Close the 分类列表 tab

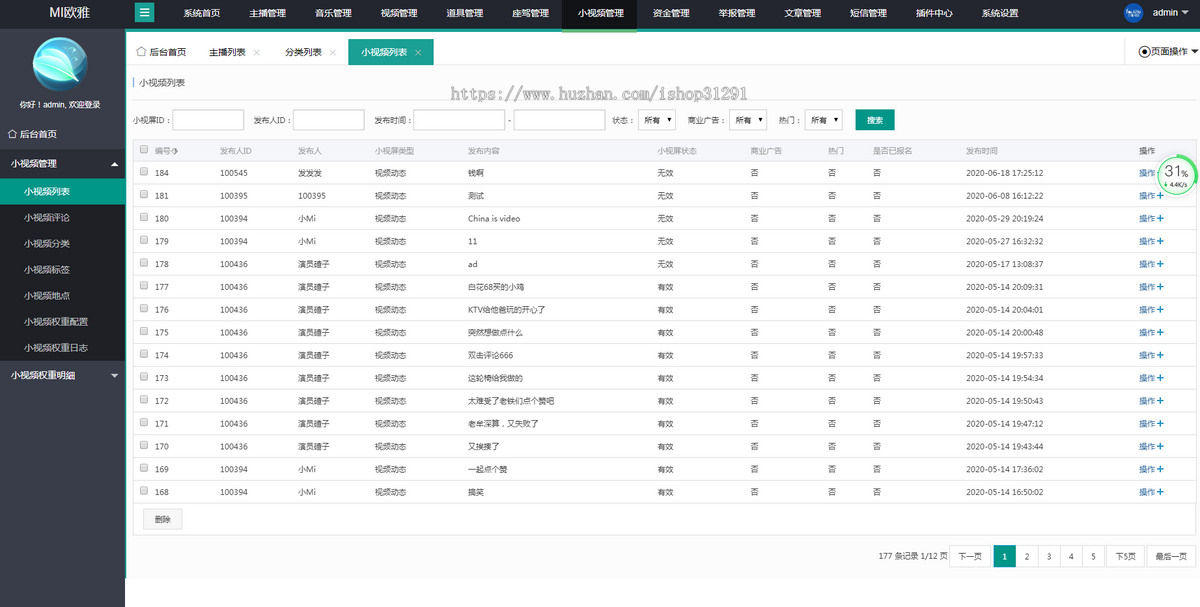[x=334, y=52]
